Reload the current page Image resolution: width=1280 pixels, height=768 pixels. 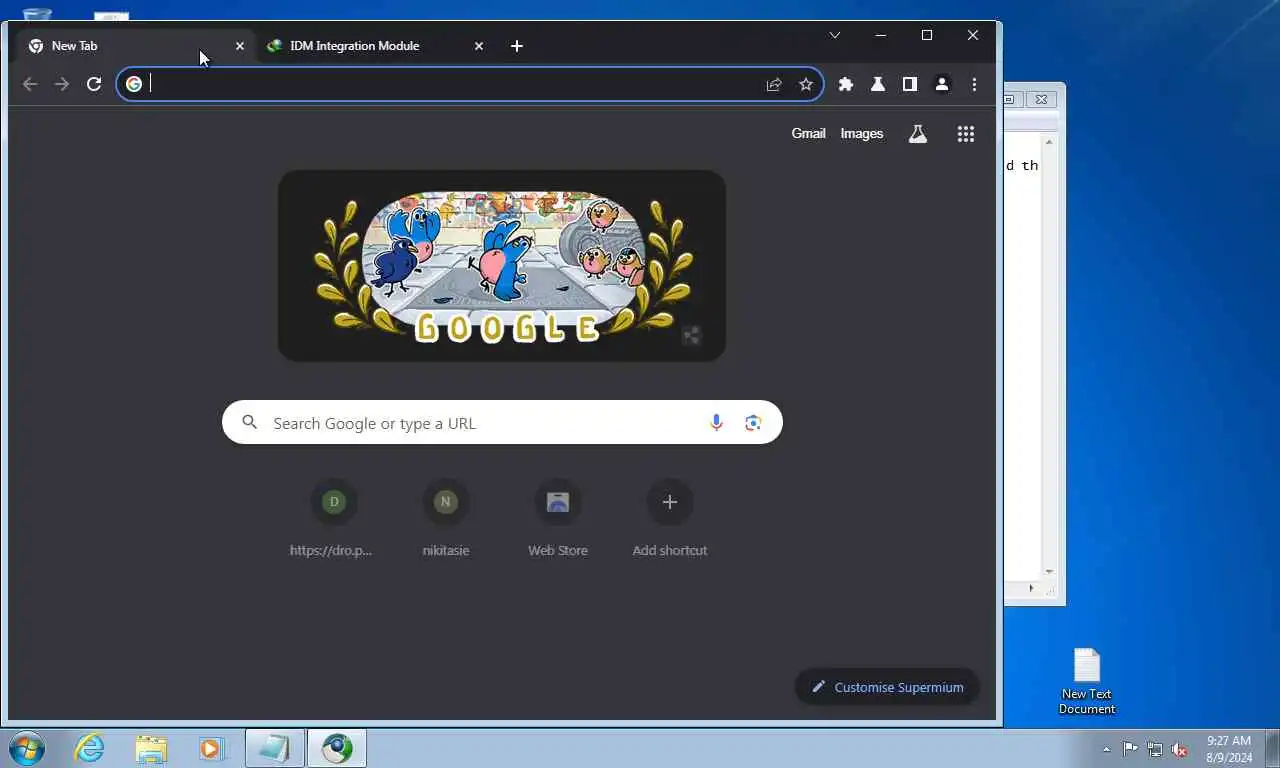[94, 84]
